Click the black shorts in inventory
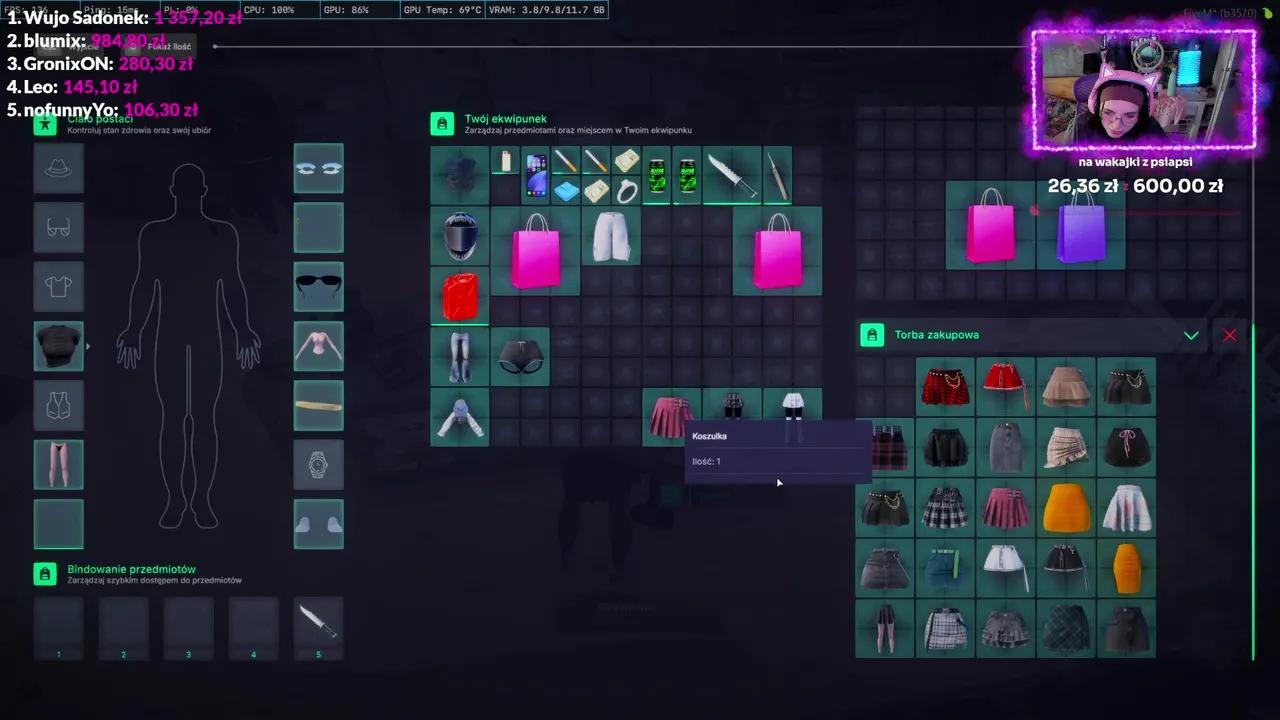The width and height of the screenshot is (1280, 720). [520, 356]
